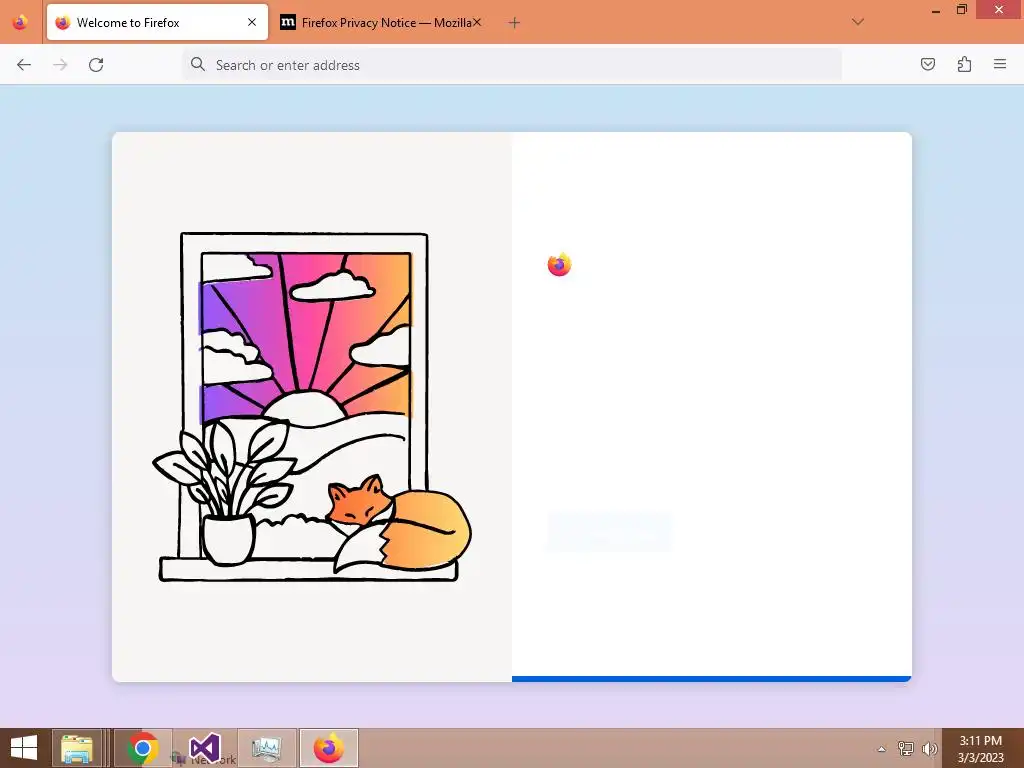Click the search magnifier icon in address bar
This screenshot has height=768, width=1024.
[197, 64]
